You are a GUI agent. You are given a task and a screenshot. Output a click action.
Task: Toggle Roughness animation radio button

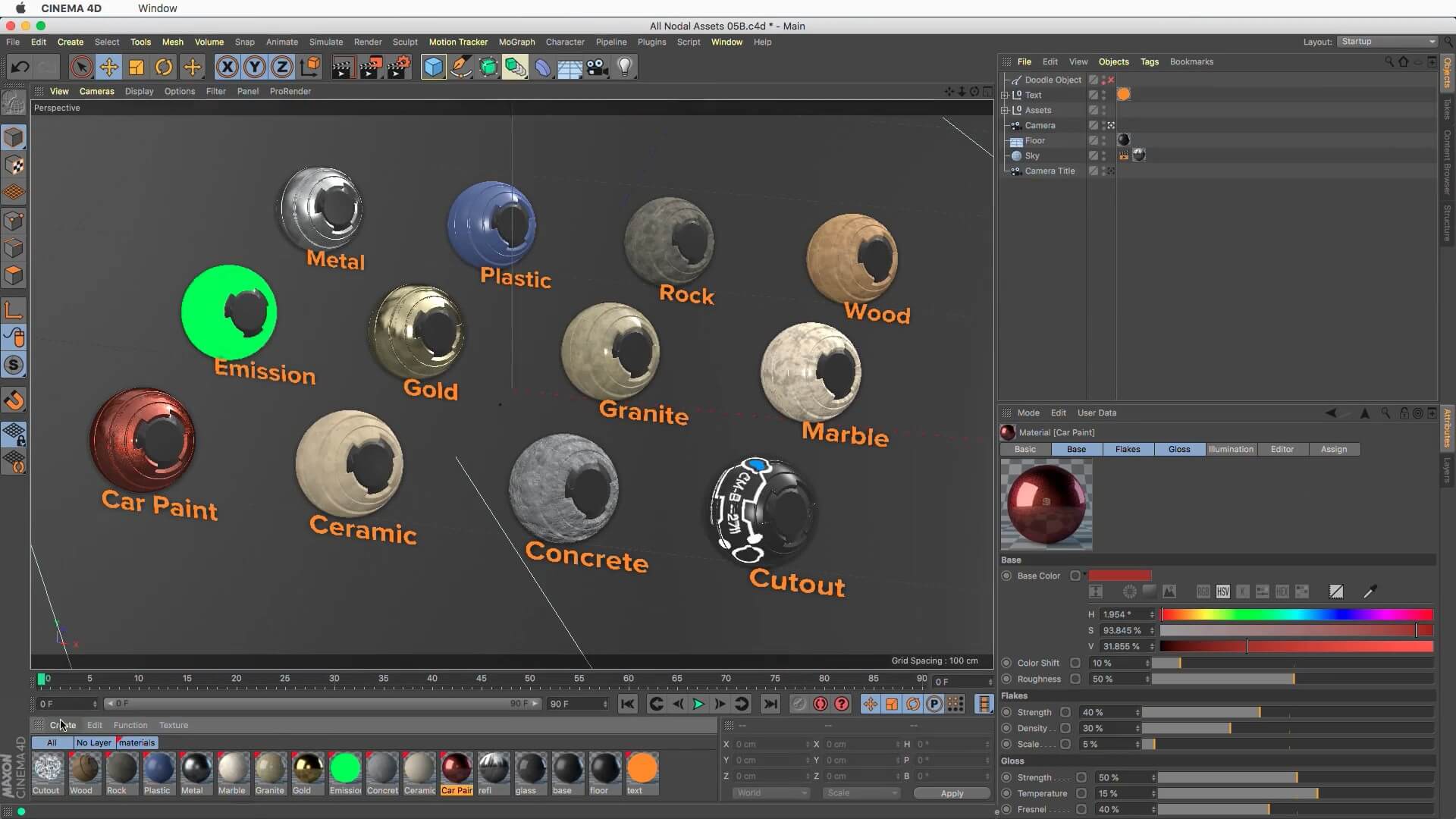click(1006, 679)
